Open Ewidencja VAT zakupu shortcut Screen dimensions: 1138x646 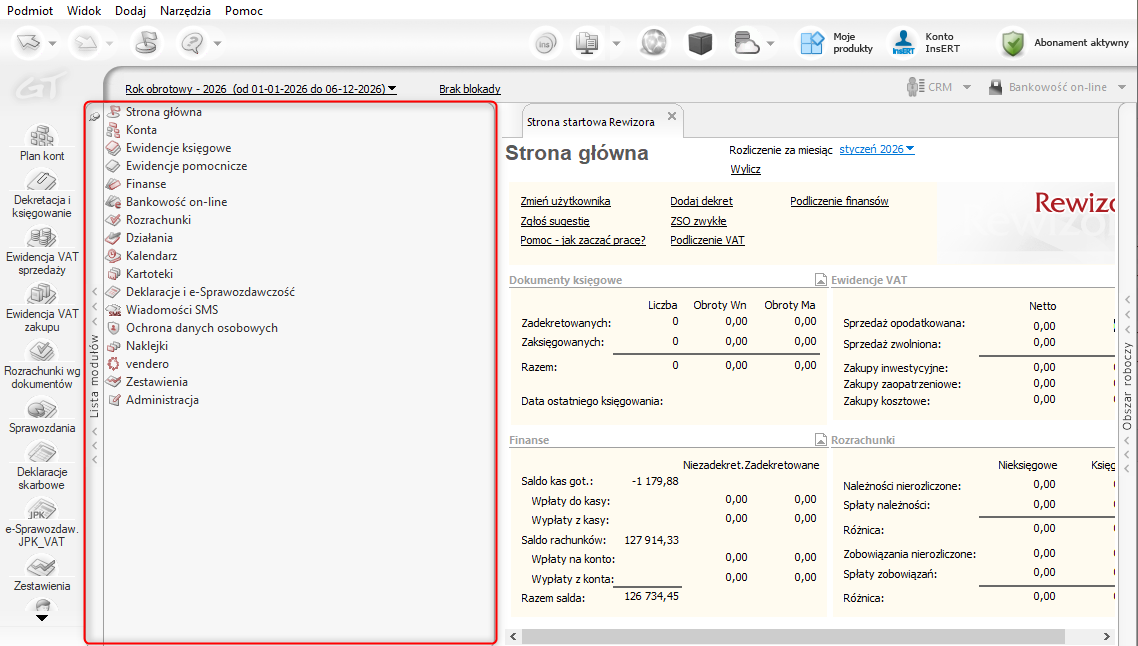tap(42, 308)
